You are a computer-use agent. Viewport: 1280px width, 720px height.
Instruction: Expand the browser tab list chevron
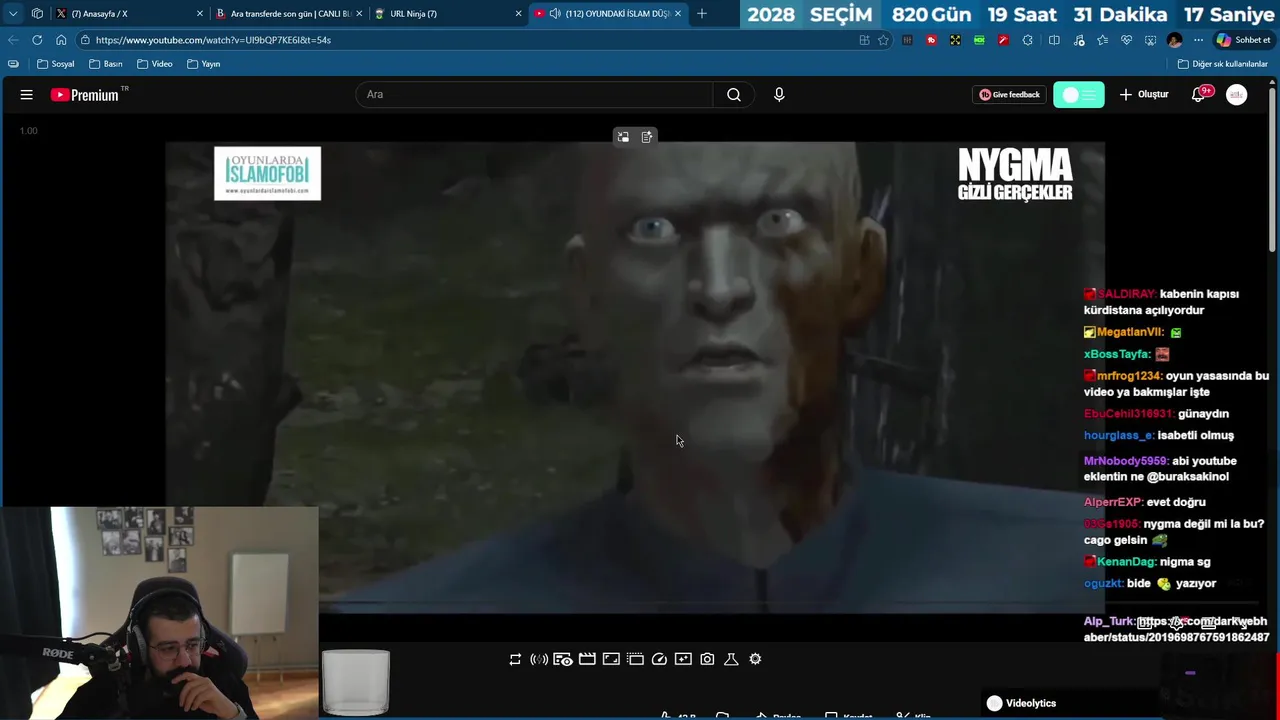[13, 14]
